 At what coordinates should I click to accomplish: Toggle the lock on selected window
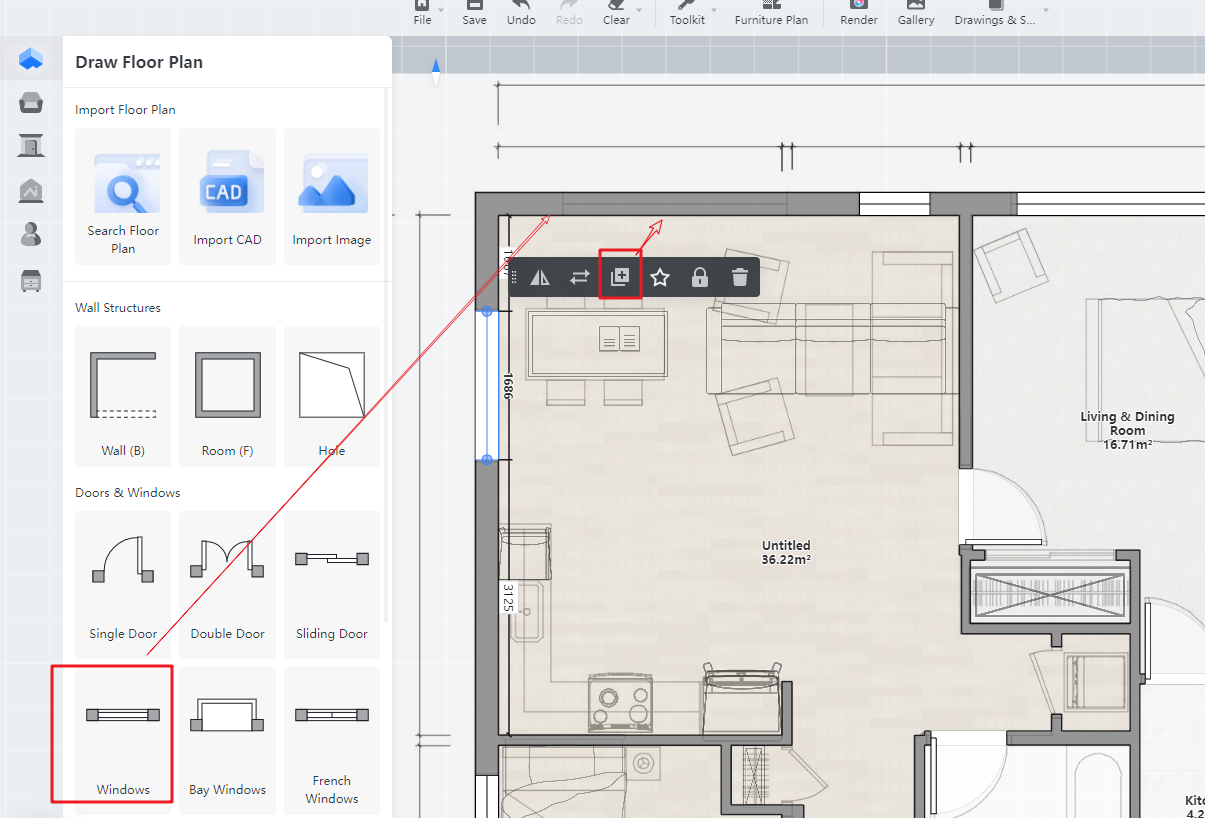pos(700,277)
